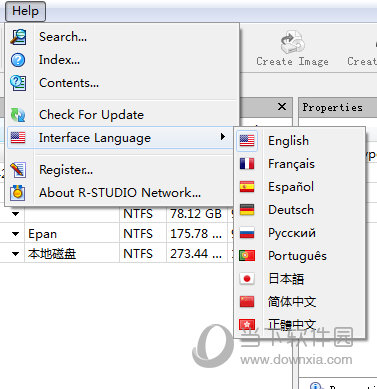Viewport: 377px width, 389px height.
Task: Choose Check For Update
Action: pos(122,115)
